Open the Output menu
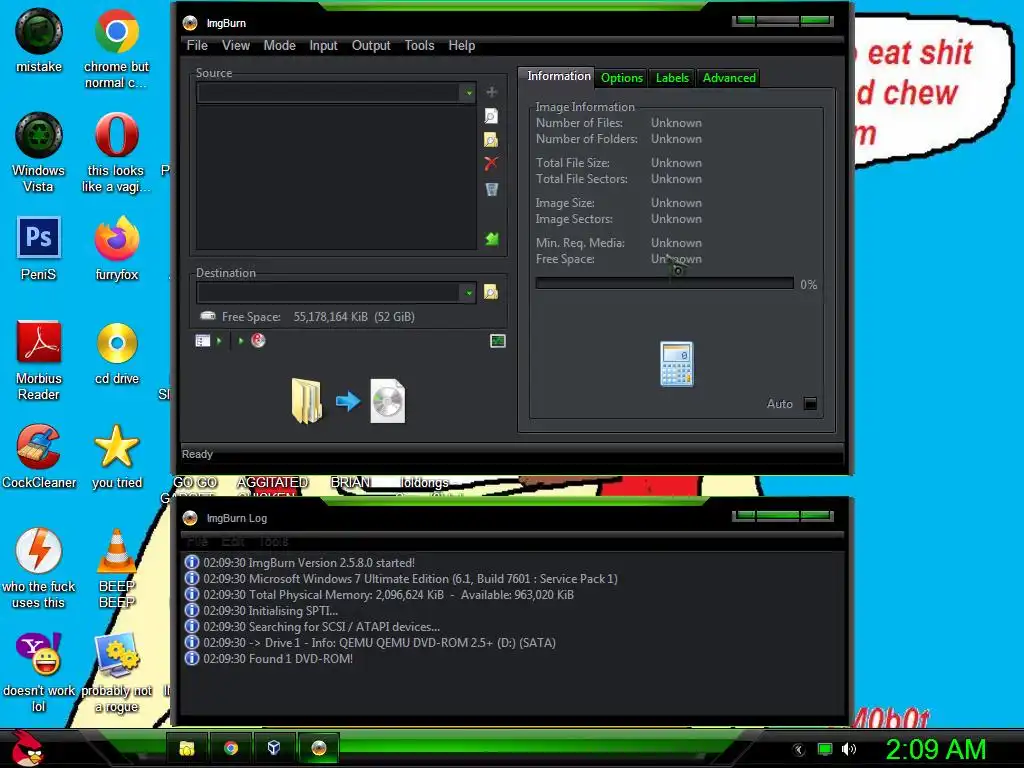 371,46
